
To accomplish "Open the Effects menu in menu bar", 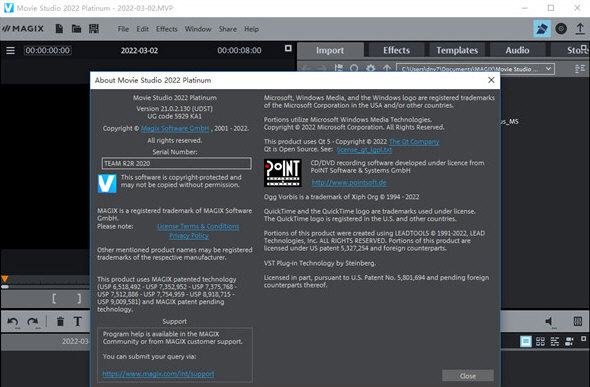I will pyautogui.click(x=167, y=29).
